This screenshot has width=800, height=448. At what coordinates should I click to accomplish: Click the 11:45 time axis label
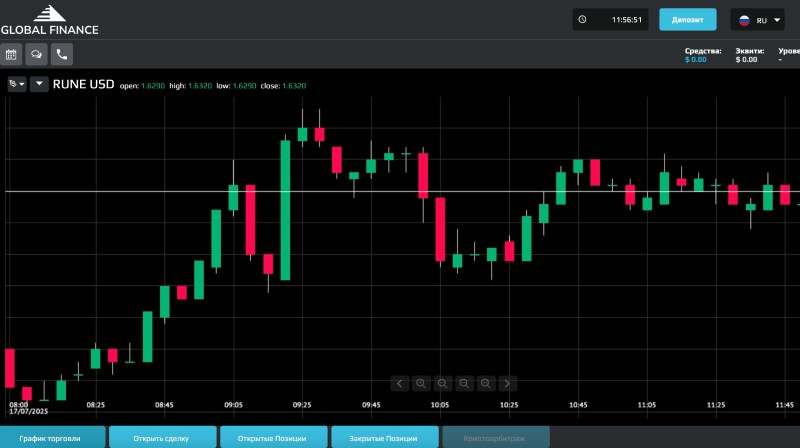pyautogui.click(x=785, y=405)
